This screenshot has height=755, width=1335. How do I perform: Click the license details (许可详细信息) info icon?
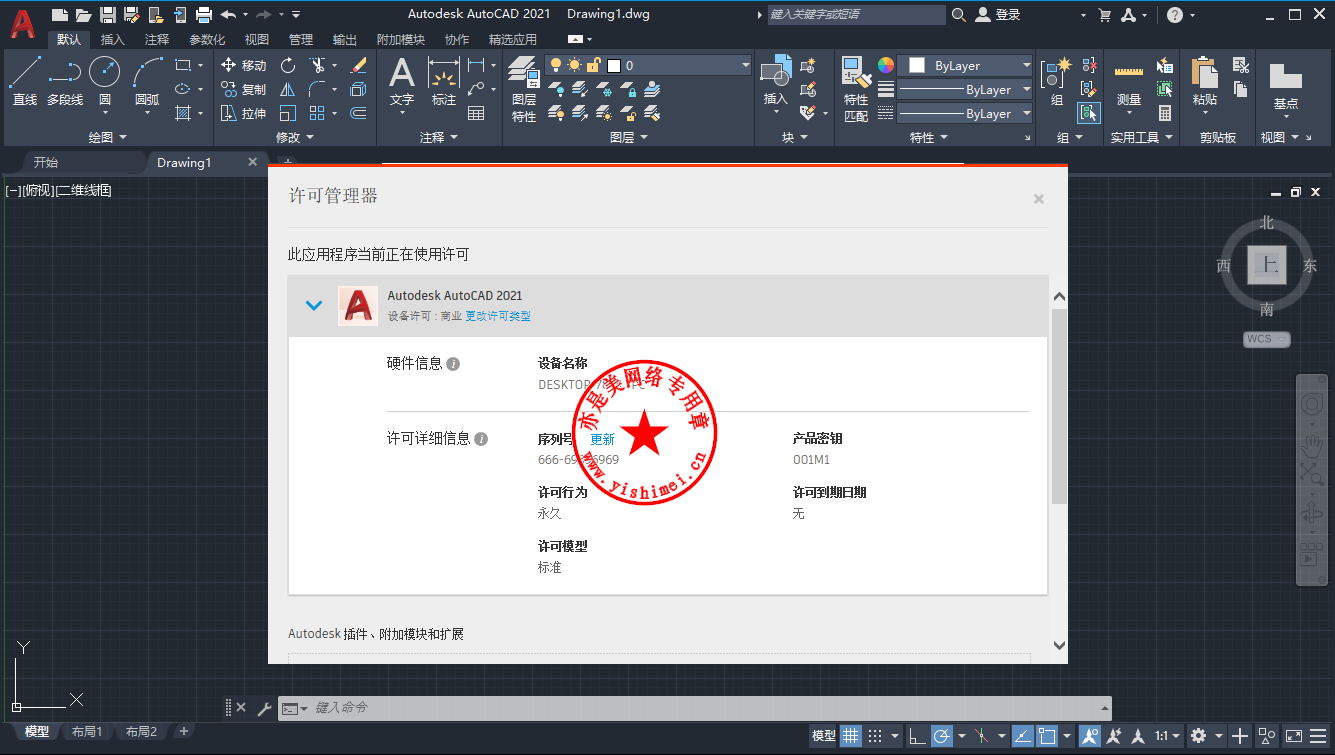(481, 439)
